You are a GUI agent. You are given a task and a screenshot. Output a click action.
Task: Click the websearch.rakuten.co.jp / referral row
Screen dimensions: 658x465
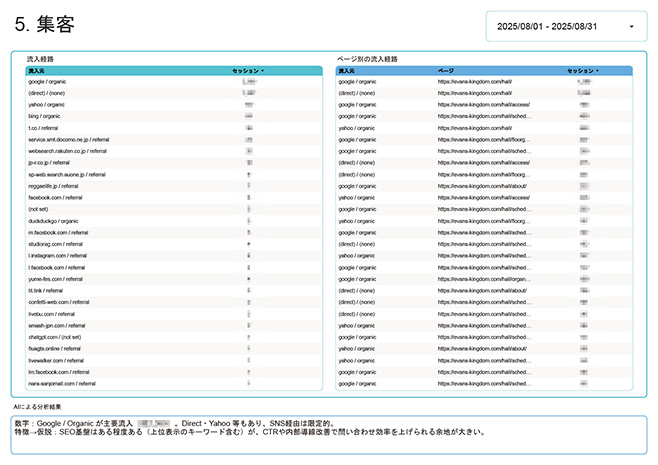coord(68,151)
